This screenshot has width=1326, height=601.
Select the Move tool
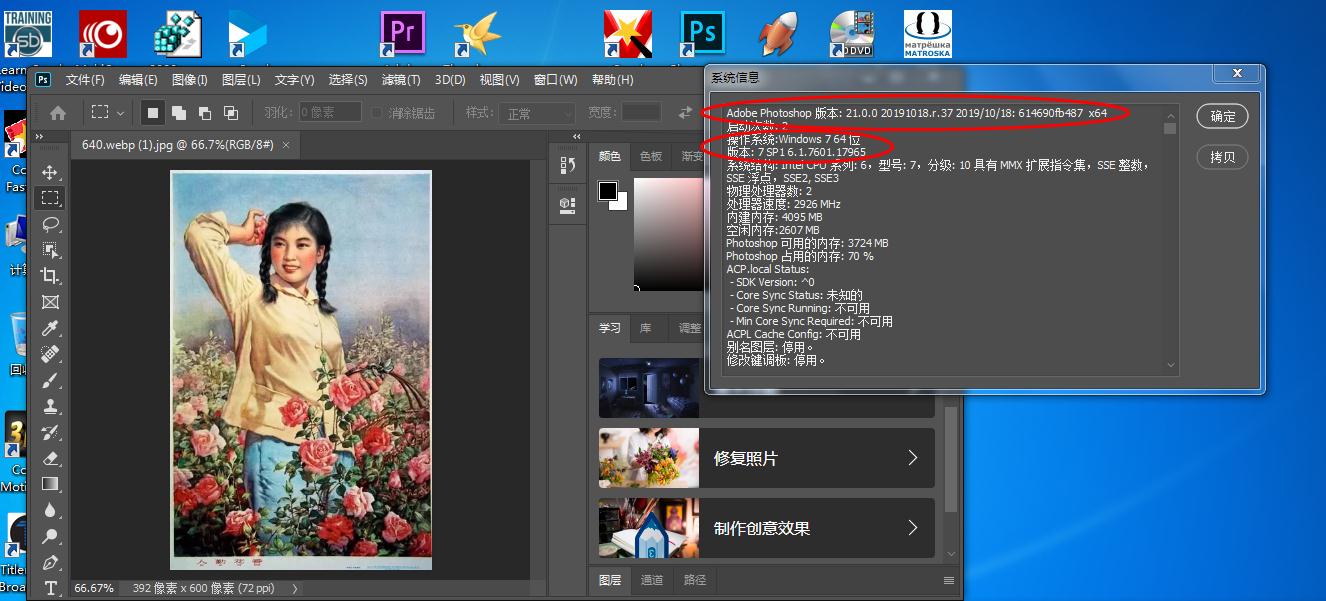[50, 172]
